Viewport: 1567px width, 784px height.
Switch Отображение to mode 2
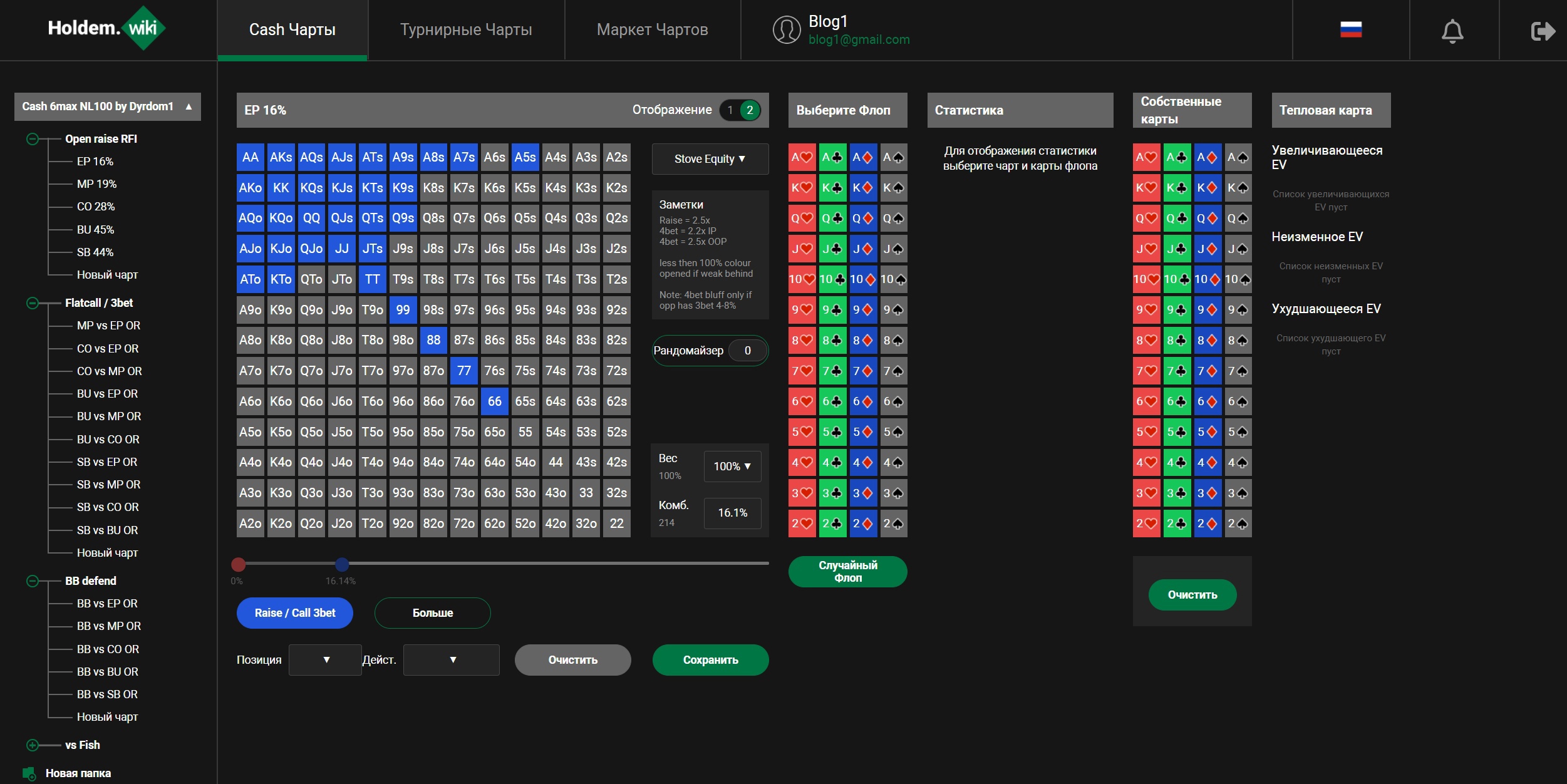click(750, 110)
